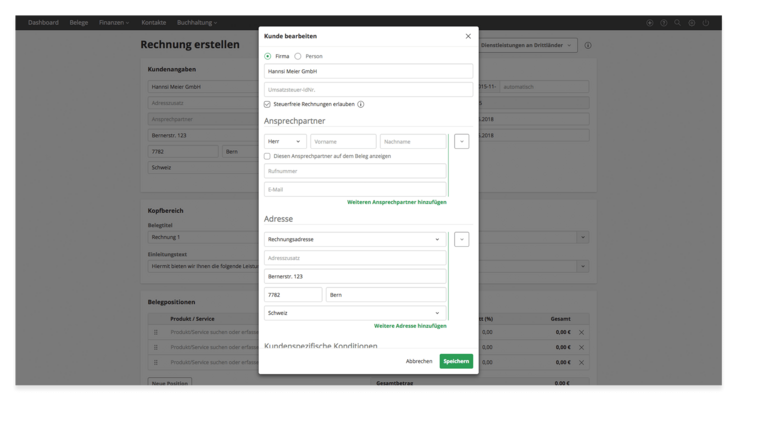The width and height of the screenshot is (780, 439).
Task: Click info icon next to Dienstleistungen dropdown
Action: click(x=588, y=45)
